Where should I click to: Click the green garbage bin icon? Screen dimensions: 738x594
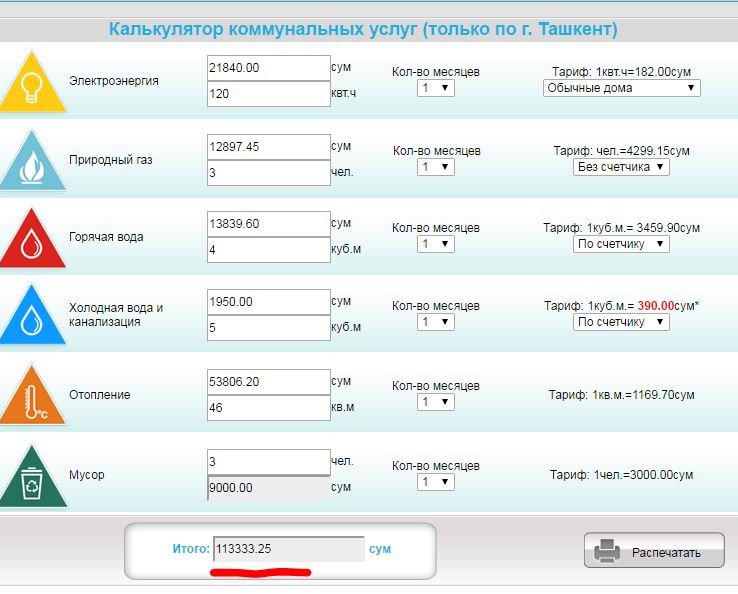click(33, 478)
